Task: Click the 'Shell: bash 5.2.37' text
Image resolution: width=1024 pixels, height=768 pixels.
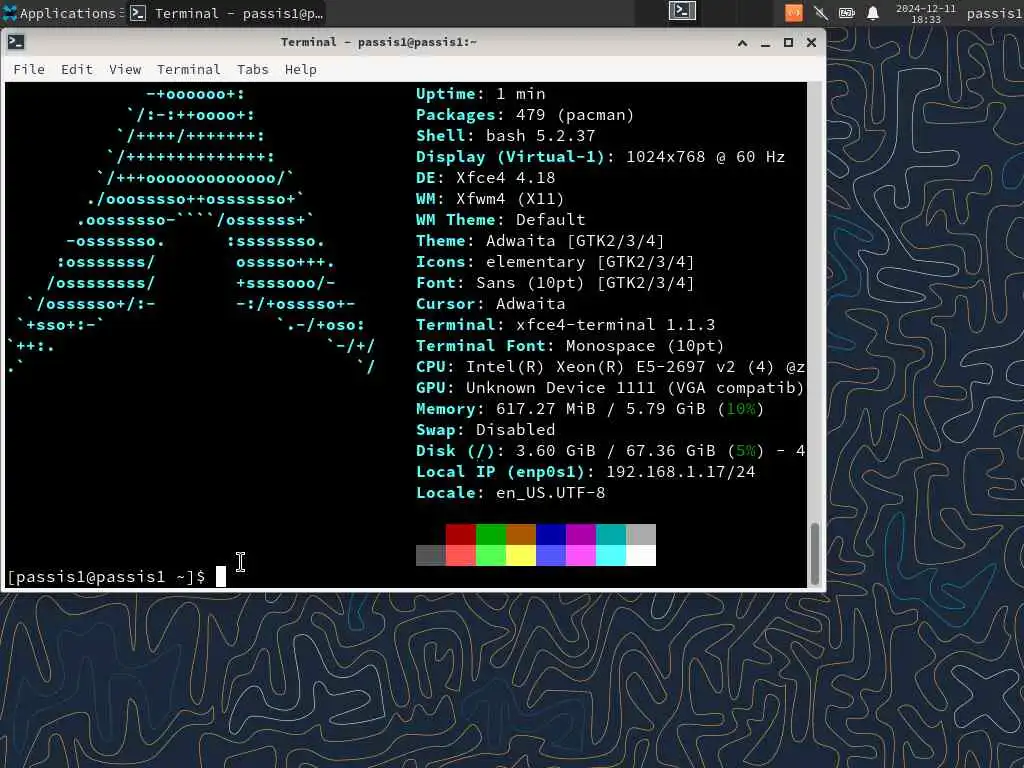Action: tap(505, 136)
